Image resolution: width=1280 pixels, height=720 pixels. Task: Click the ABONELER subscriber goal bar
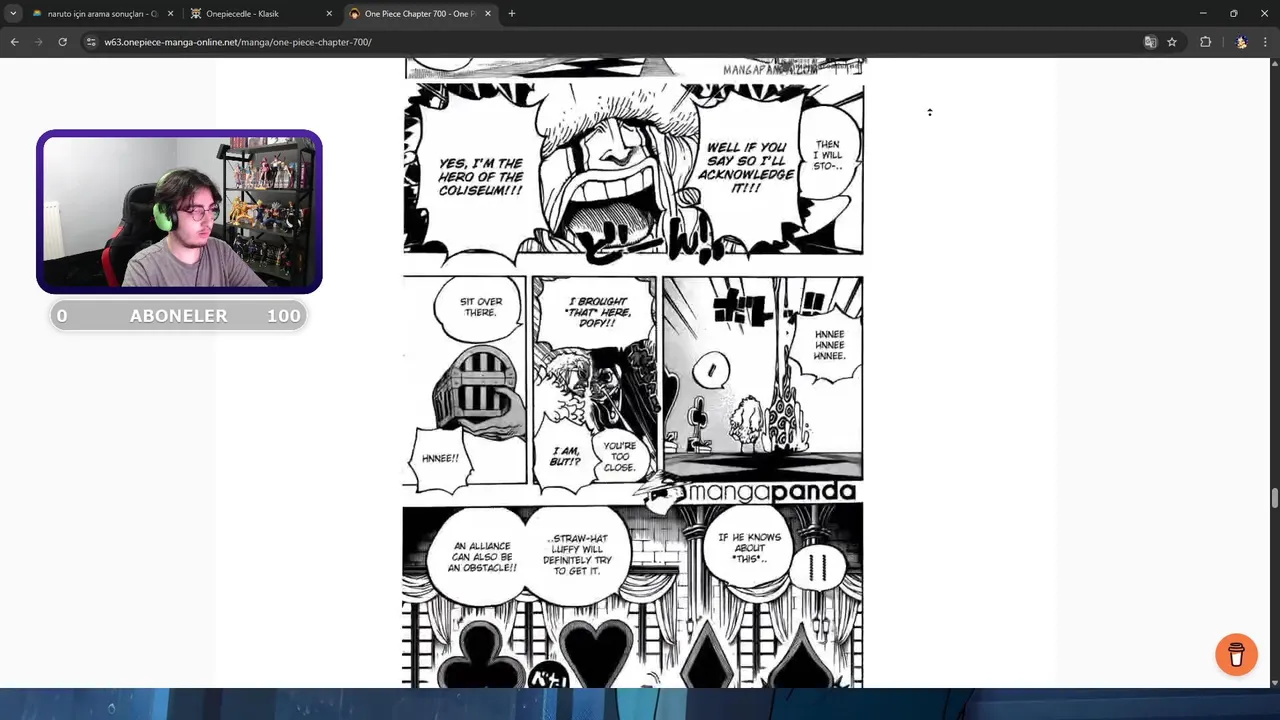pos(179,316)
